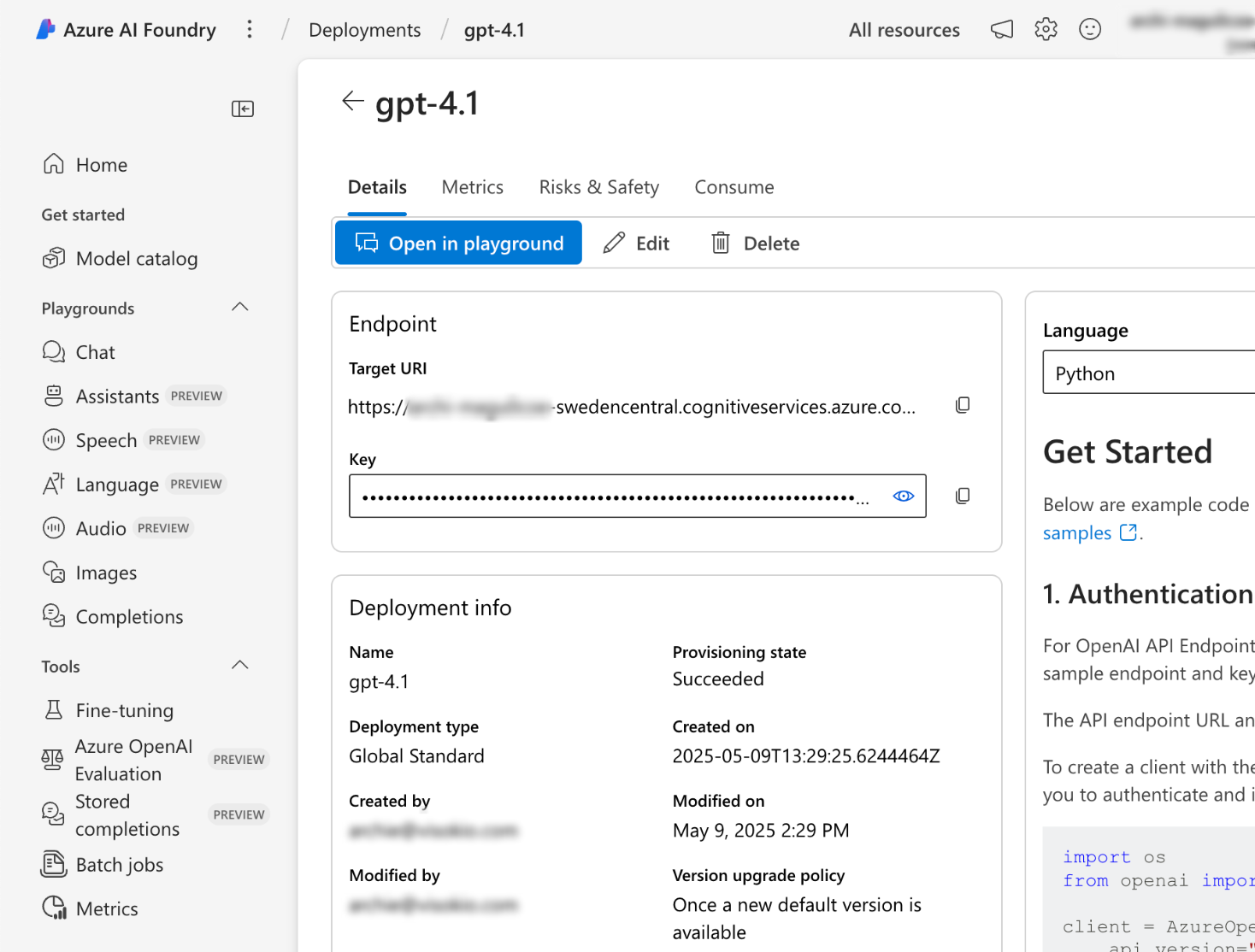Viewport: 1255px width, 952px height.
Task: Click the Modified on date May 9, 2025
Action: [761, 831]
